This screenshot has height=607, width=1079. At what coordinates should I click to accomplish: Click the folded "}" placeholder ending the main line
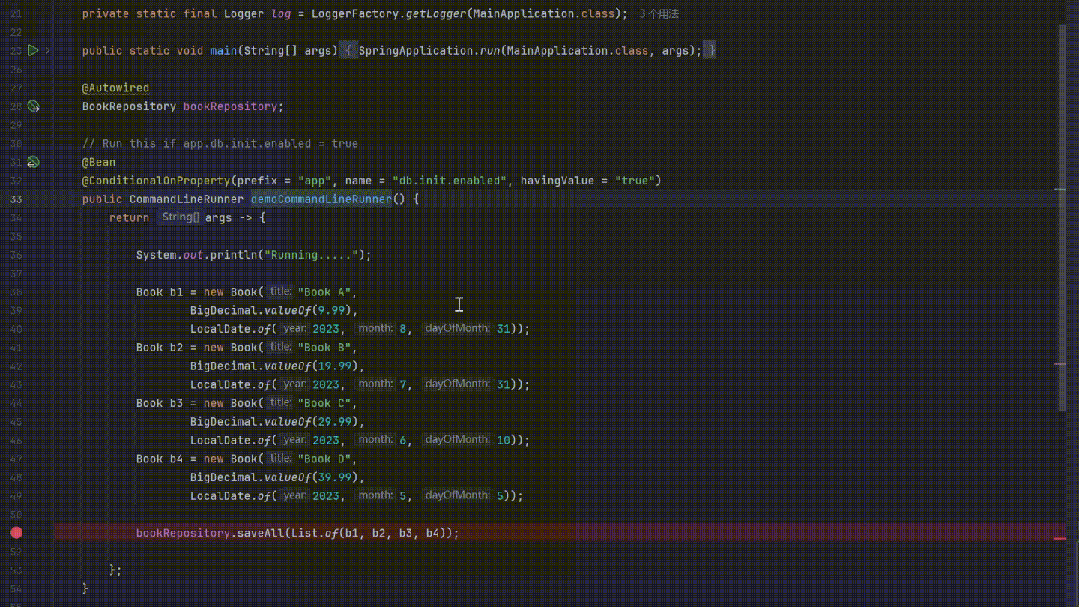pyautogui.click(x=711, y=51)
